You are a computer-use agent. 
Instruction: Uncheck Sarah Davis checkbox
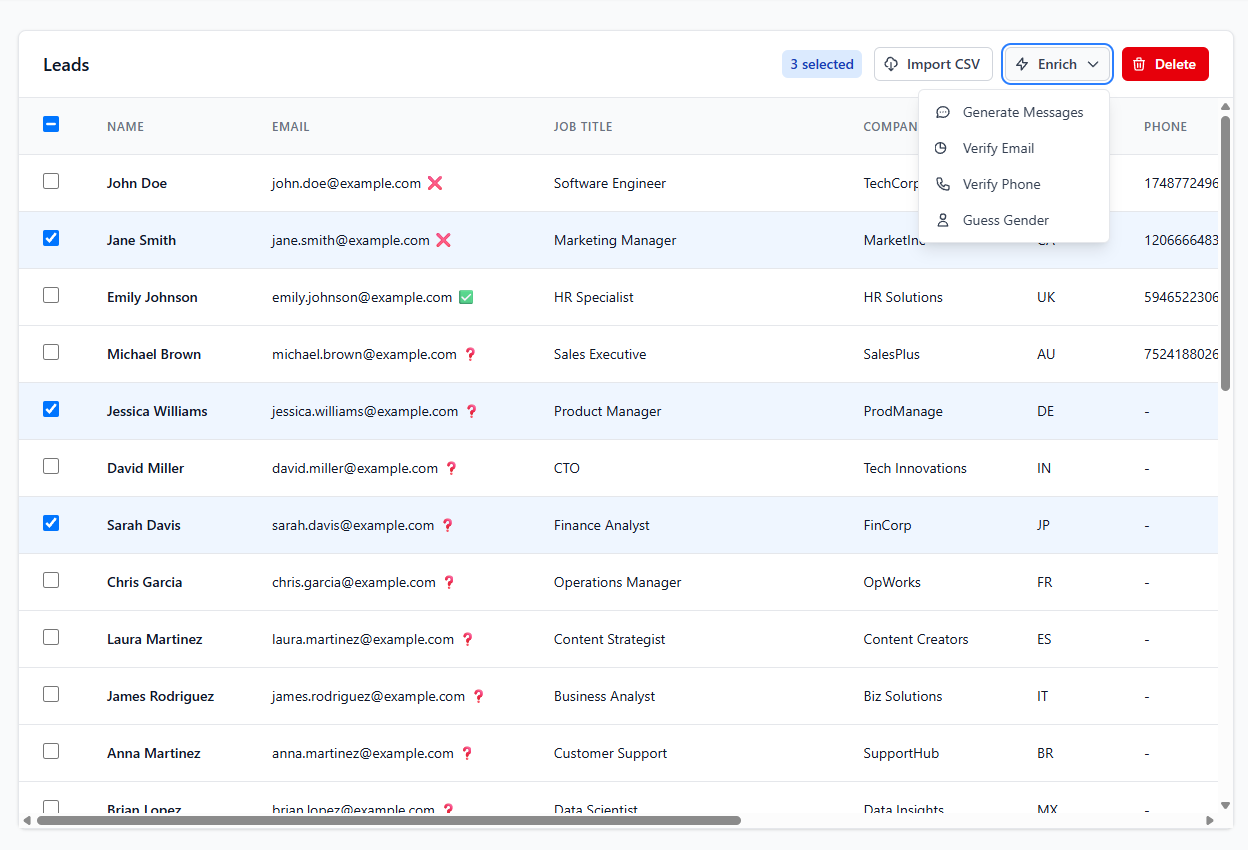(x=51, y=523)
